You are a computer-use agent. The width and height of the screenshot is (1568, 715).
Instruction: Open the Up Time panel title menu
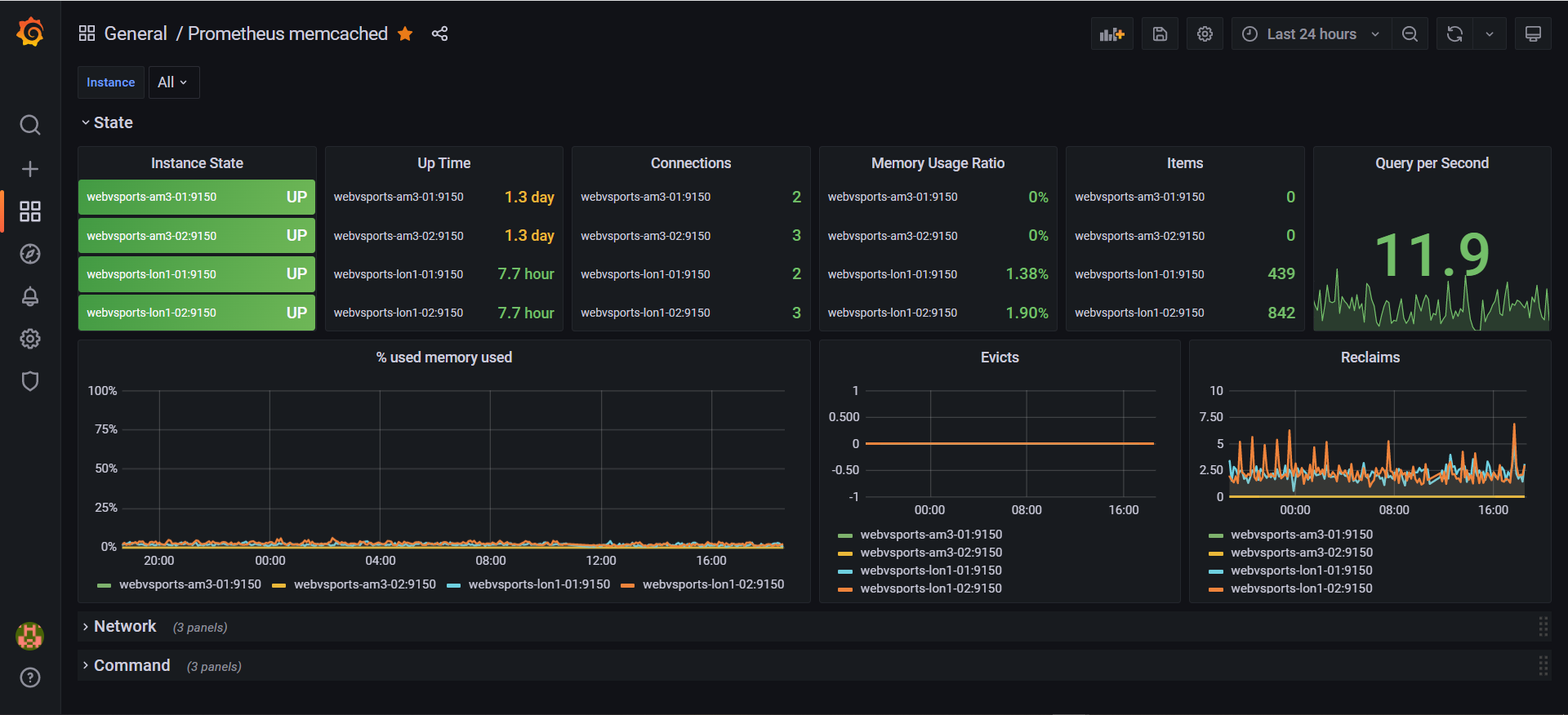tap(444, 163)
